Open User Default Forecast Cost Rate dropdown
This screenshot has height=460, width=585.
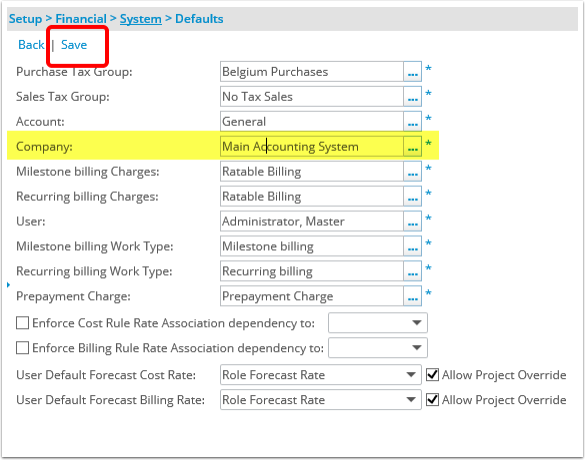click(321, 375)
